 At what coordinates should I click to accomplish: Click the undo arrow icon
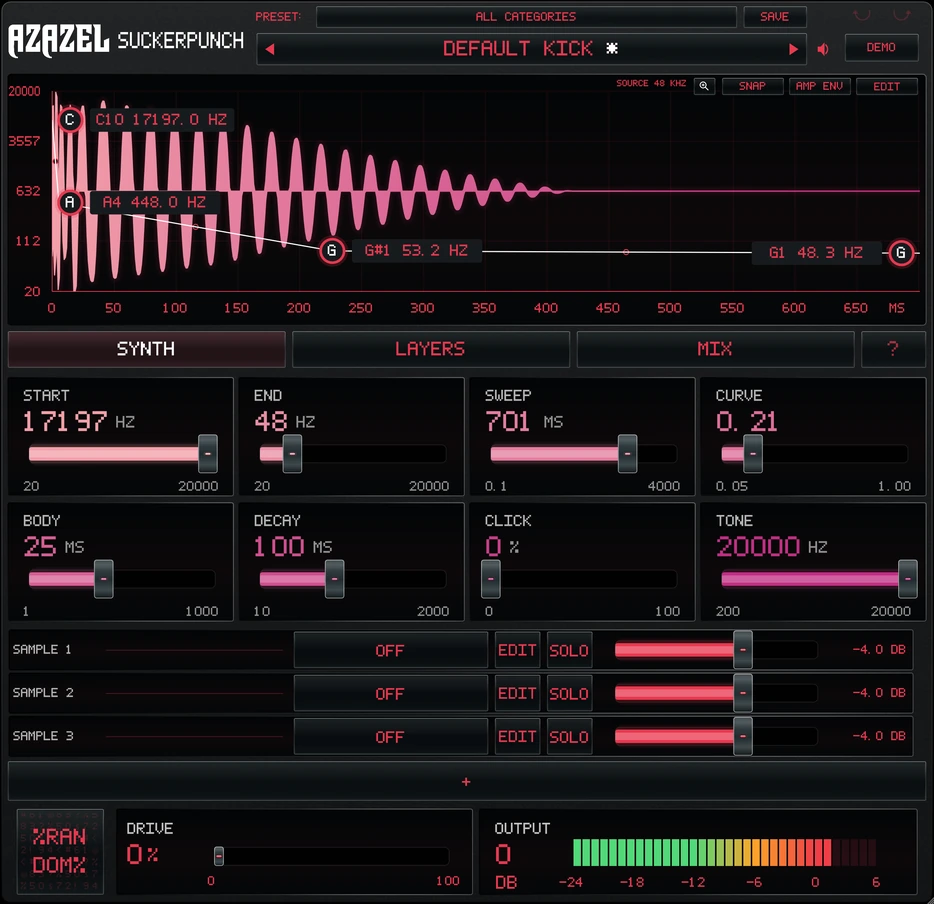click(x=861, y=15)
